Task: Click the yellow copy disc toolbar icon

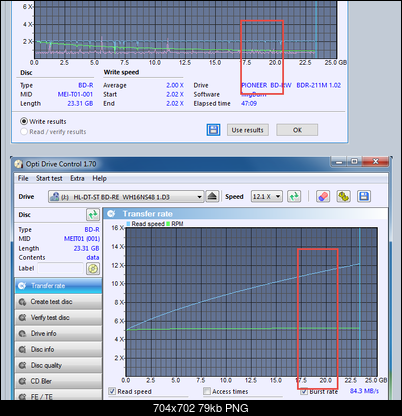Action: pos(343,196)
